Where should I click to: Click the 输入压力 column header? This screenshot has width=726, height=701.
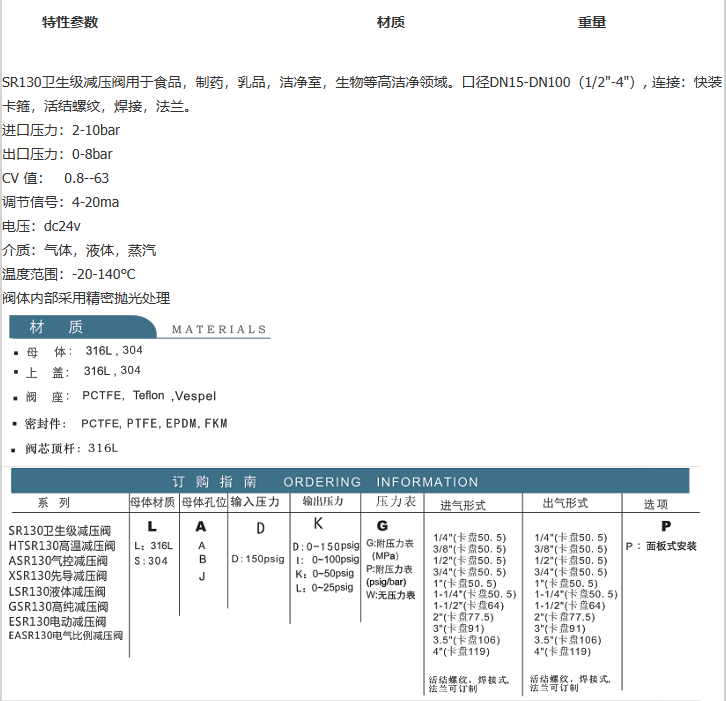(x=255, y=502)
